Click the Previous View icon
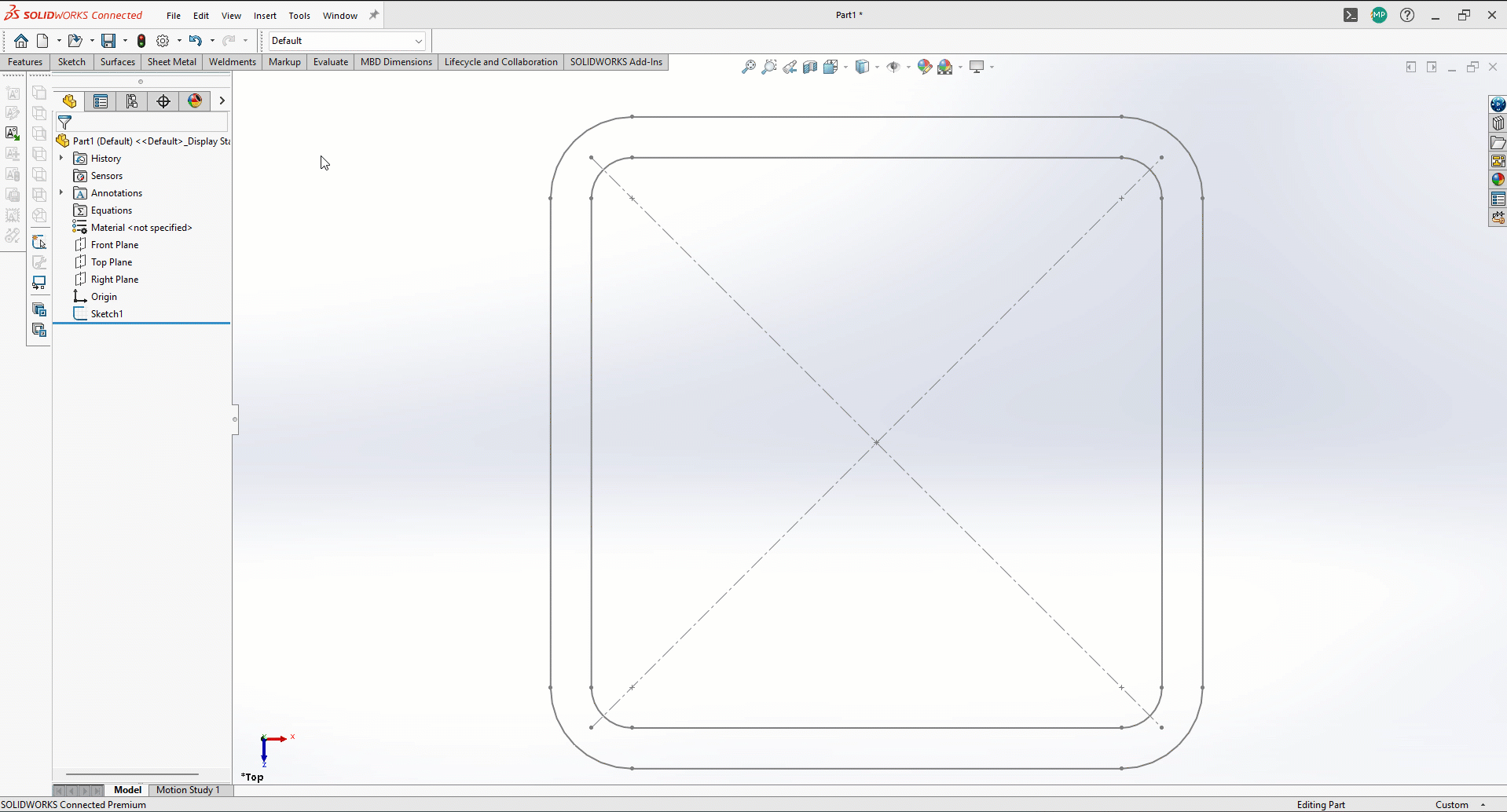The image size is (1507, 812). tap(790, 68)
